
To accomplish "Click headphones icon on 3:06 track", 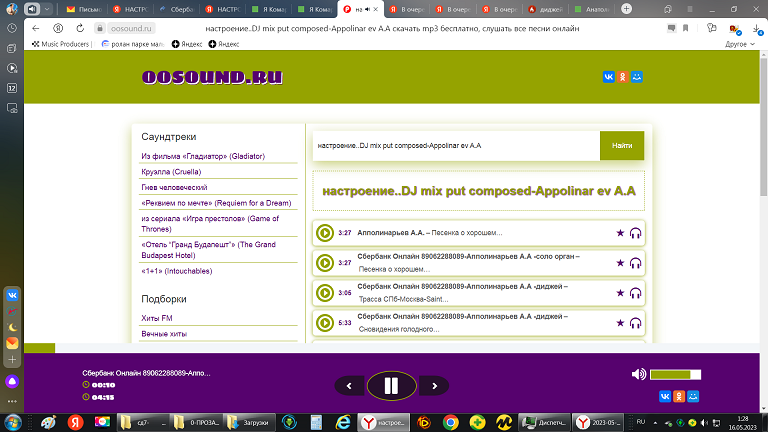I will coord(635,293).
